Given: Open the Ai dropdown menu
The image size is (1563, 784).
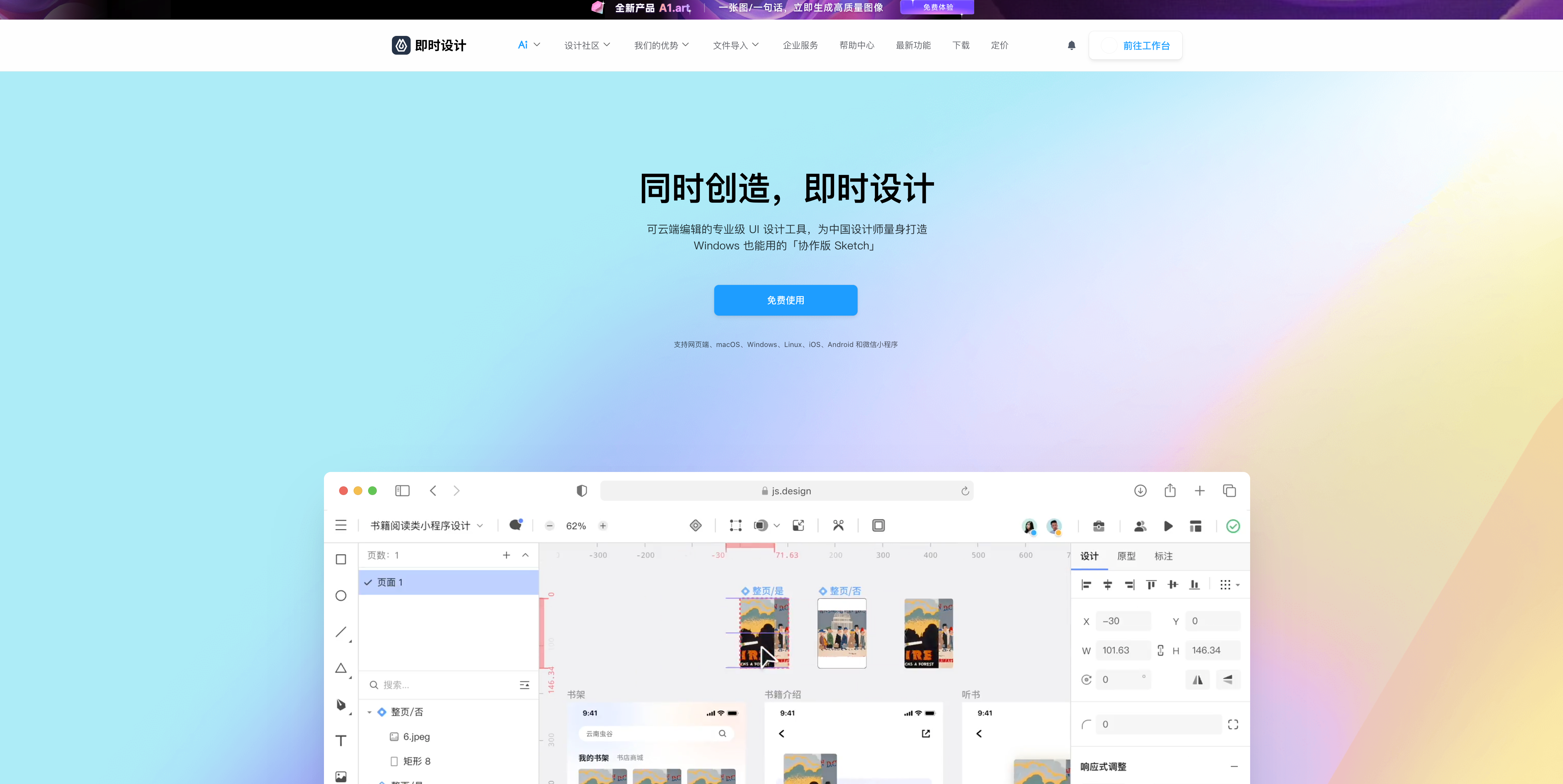Looking at the screenshot, I should tap(528, 45).
